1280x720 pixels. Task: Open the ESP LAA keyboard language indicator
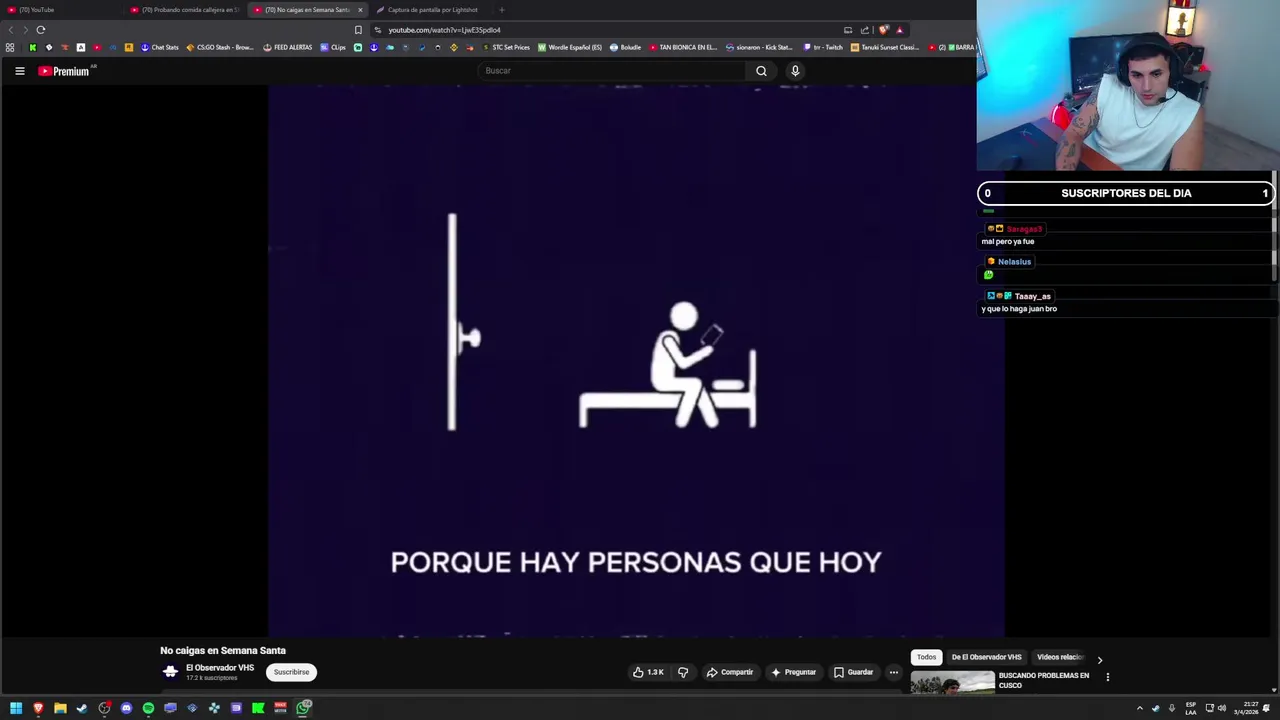coord(1191,708)
